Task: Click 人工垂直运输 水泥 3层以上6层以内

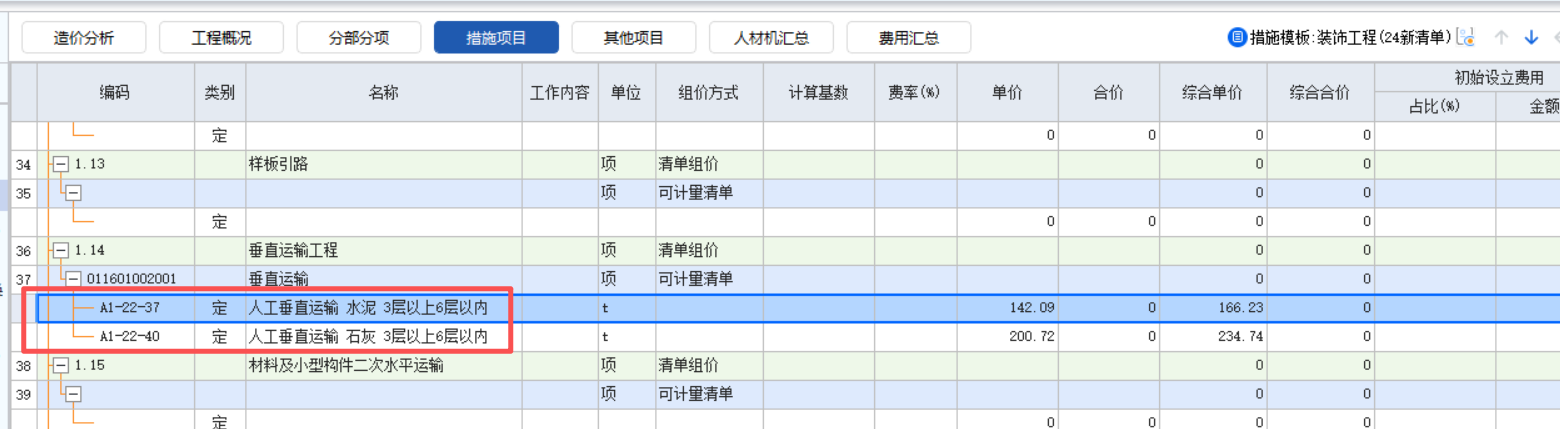Action: point(368,308)
